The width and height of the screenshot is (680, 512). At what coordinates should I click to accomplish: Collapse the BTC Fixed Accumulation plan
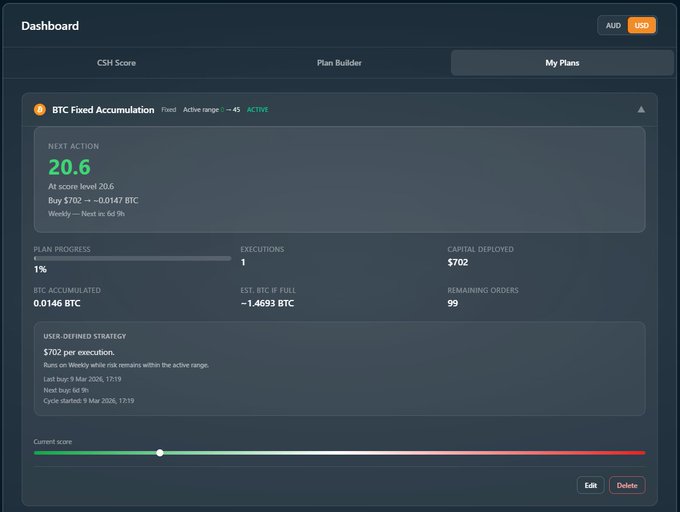pos(641,109)
